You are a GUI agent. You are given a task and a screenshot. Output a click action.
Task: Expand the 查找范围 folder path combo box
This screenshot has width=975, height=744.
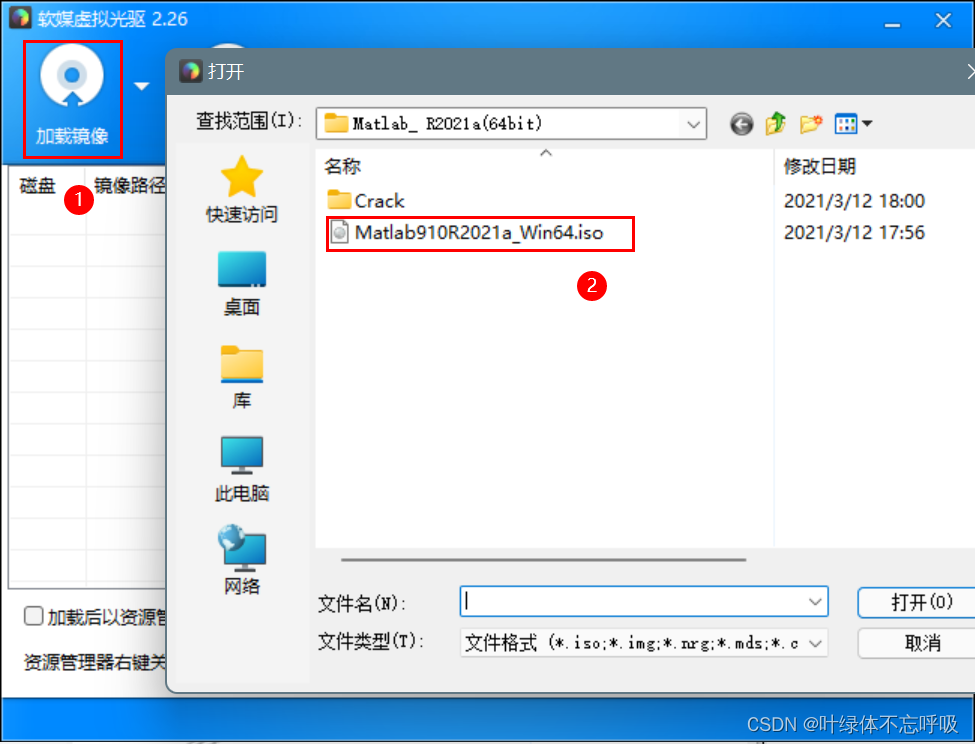click(x=511, y=123)
